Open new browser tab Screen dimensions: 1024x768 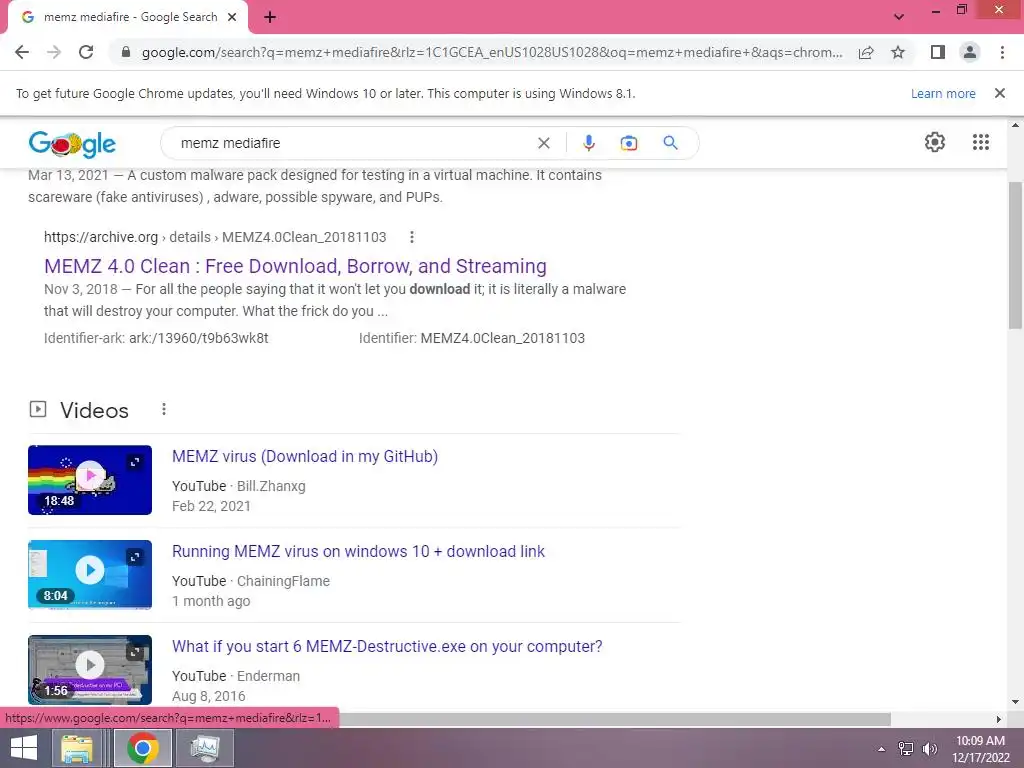(x=270, y=17)
